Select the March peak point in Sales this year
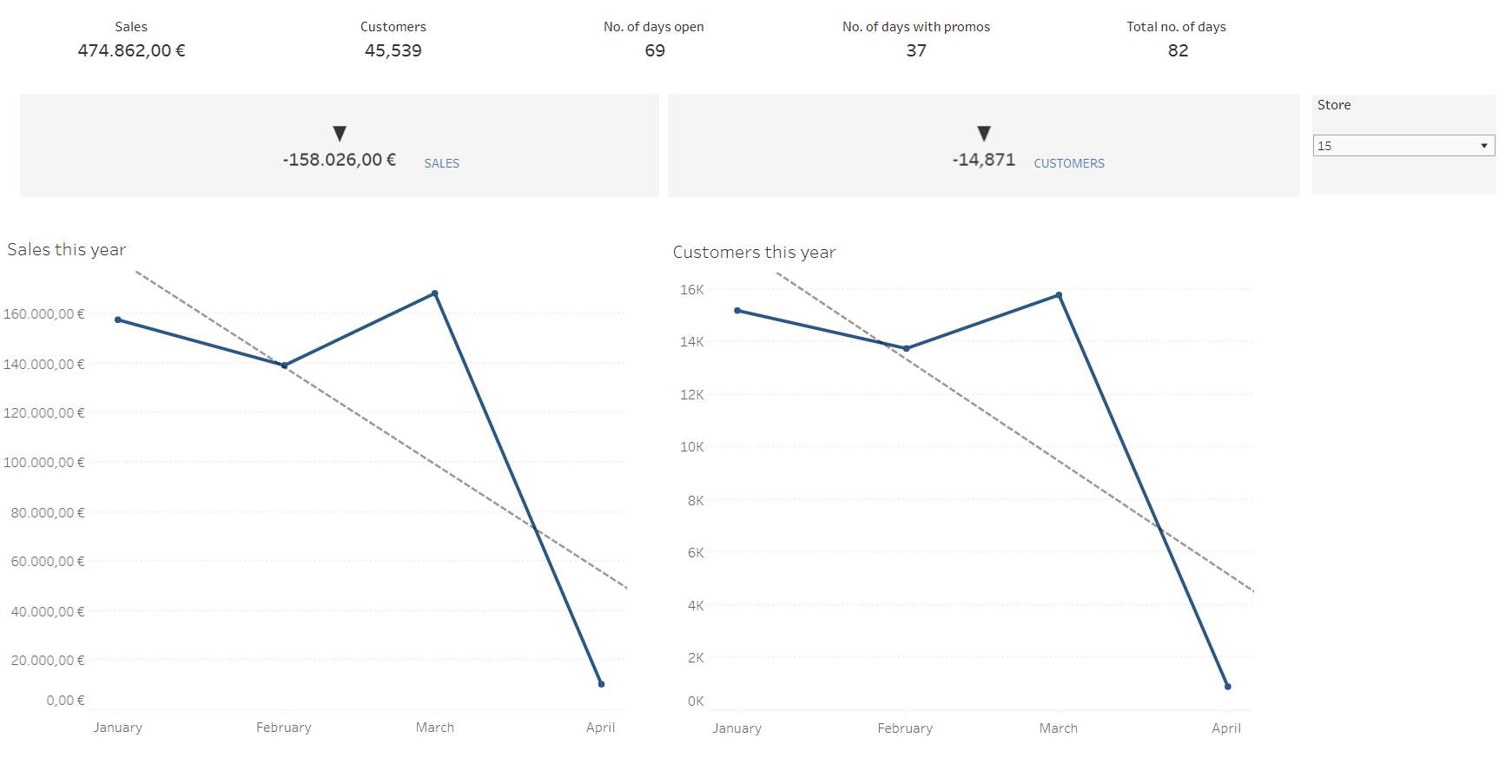The height and width of the screenshot is (784, 1512). click(x=435, y=293)
